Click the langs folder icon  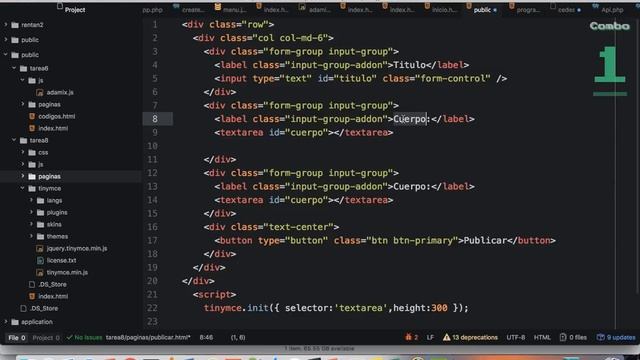click(40, 200)
